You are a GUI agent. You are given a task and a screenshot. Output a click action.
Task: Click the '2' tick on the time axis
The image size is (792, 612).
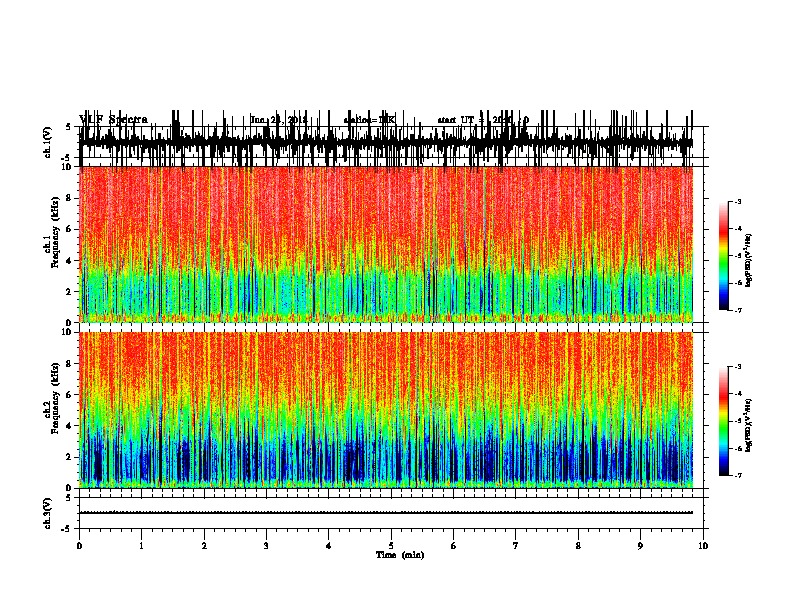pyautogui.click(x=204, y=546)
